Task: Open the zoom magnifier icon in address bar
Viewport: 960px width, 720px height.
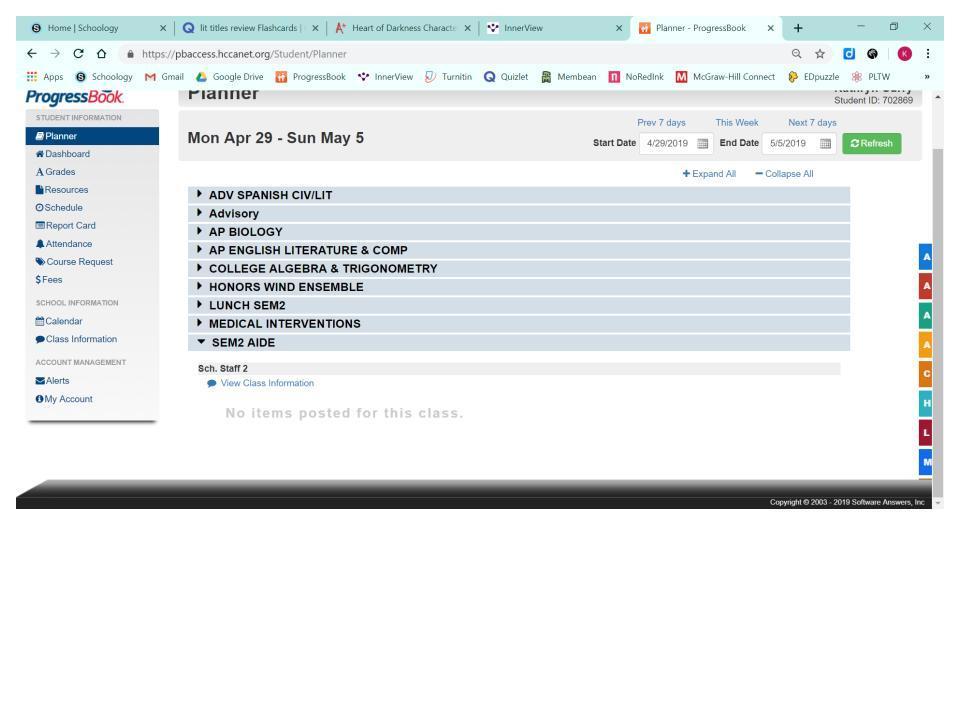Action: [797, 54]
